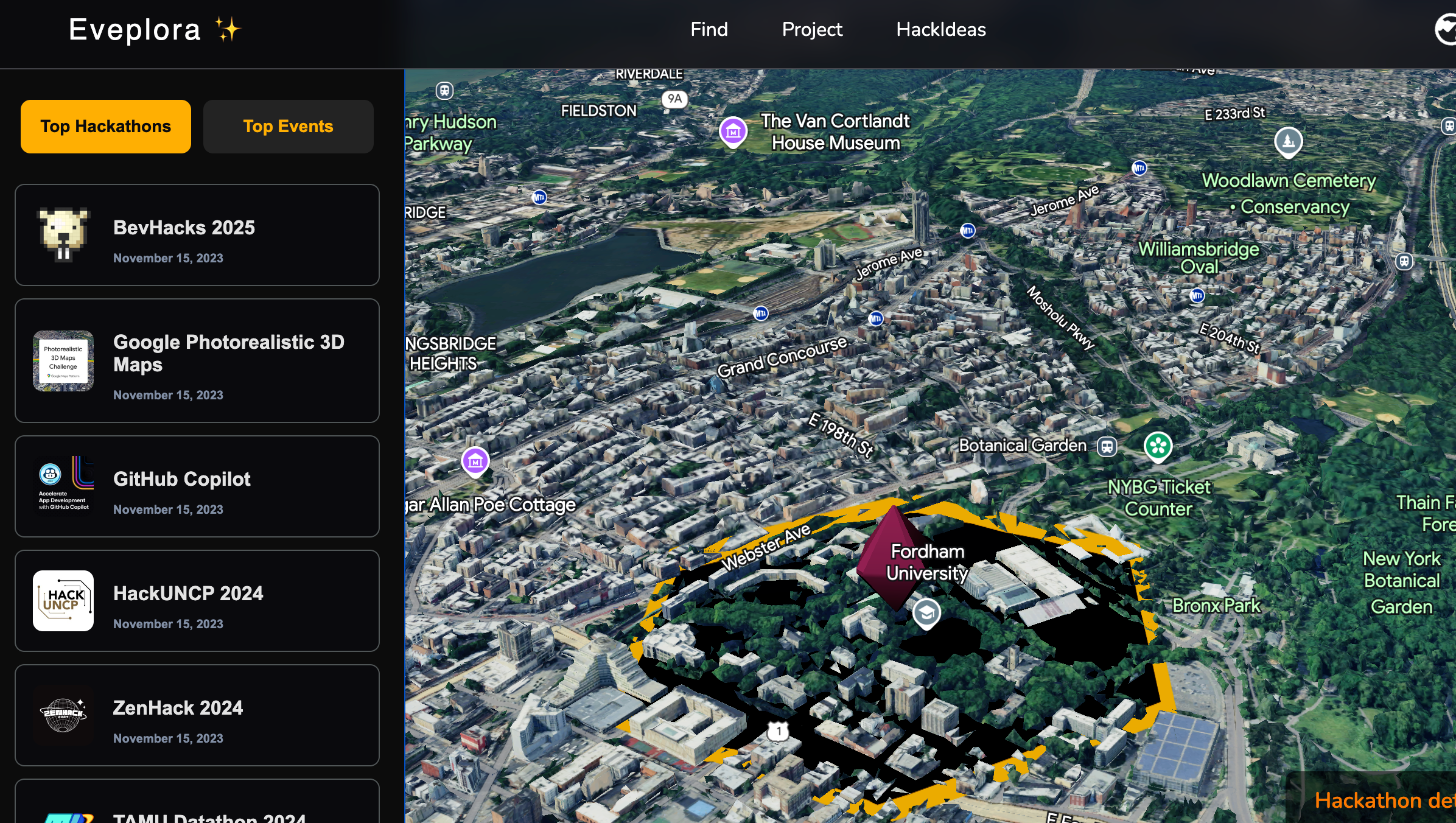
Task: Open the BevHacks 2025 card
Action: pyautogui.click(x=197, y=235)
